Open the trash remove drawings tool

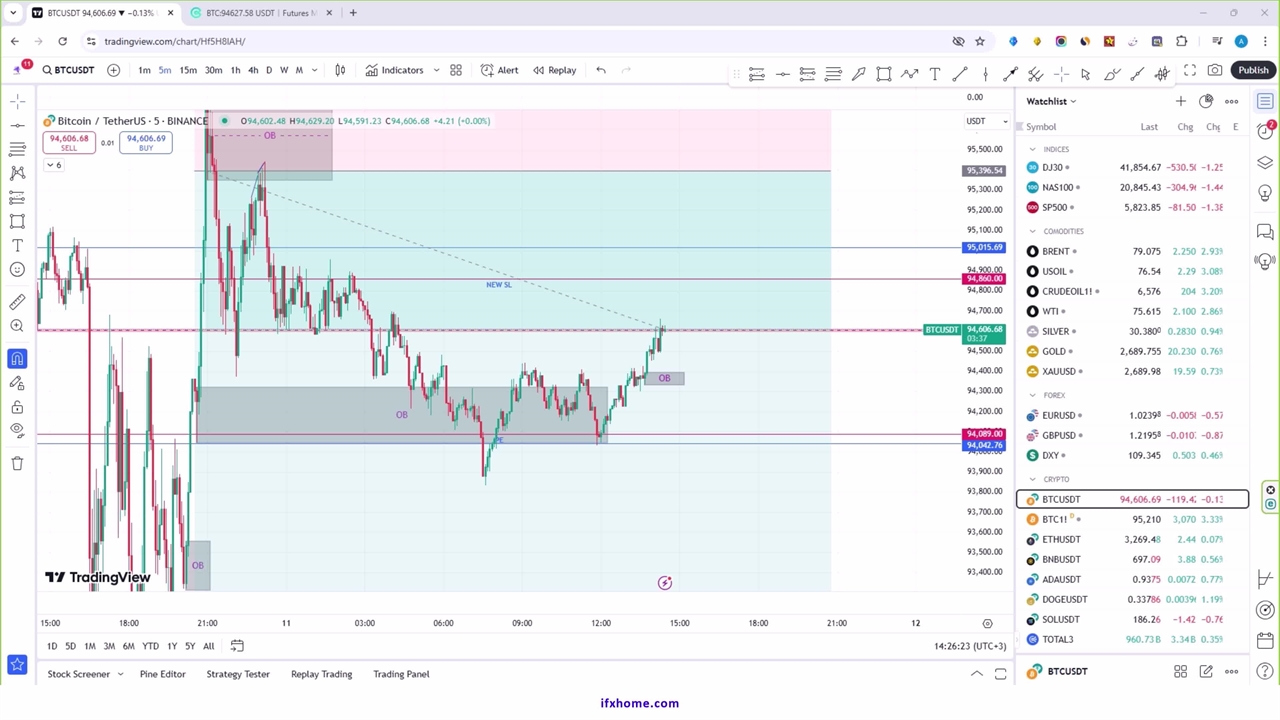(x=17, y=463)
